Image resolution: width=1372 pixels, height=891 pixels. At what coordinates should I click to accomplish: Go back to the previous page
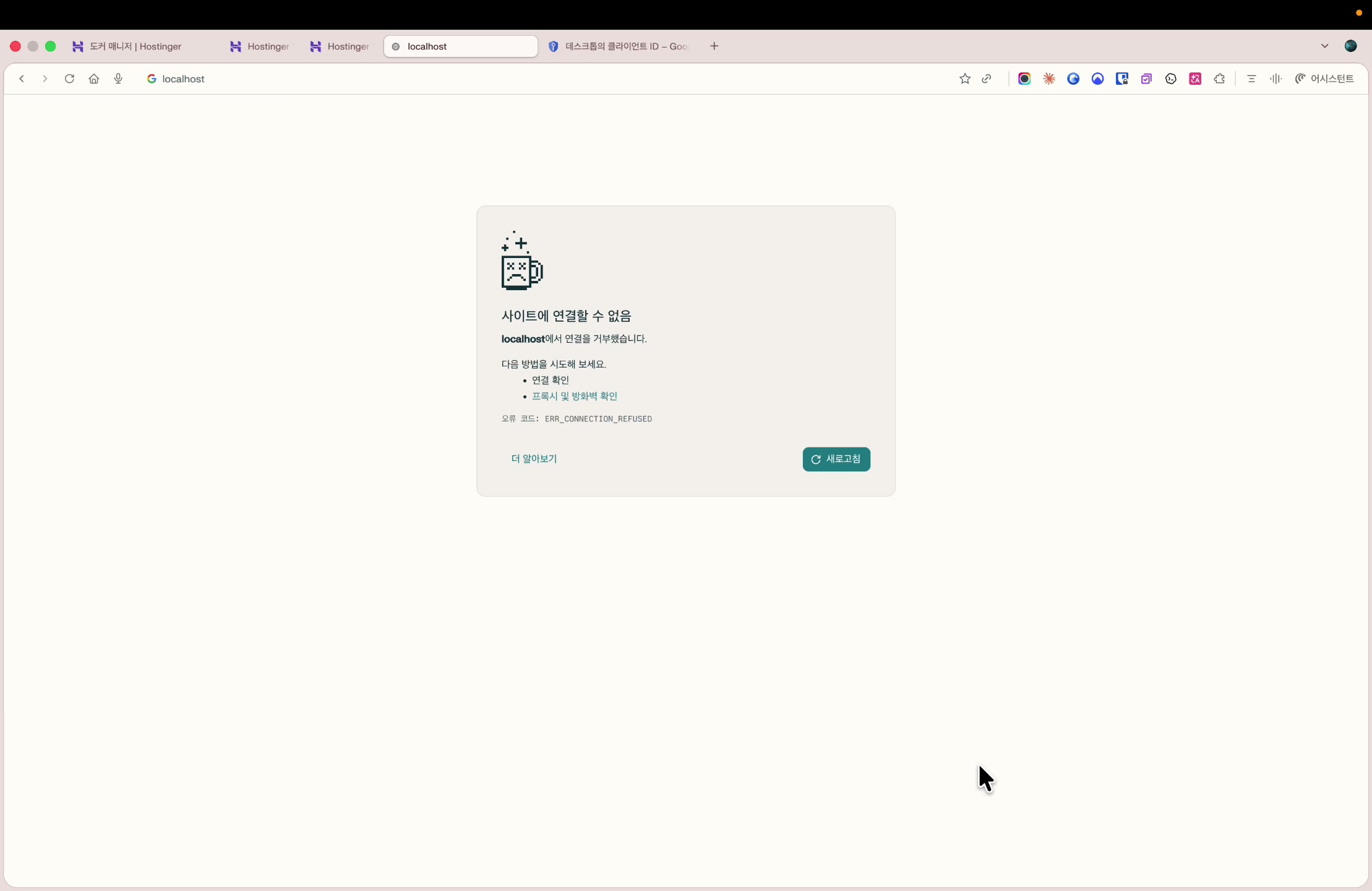click(x=22, y=79)
